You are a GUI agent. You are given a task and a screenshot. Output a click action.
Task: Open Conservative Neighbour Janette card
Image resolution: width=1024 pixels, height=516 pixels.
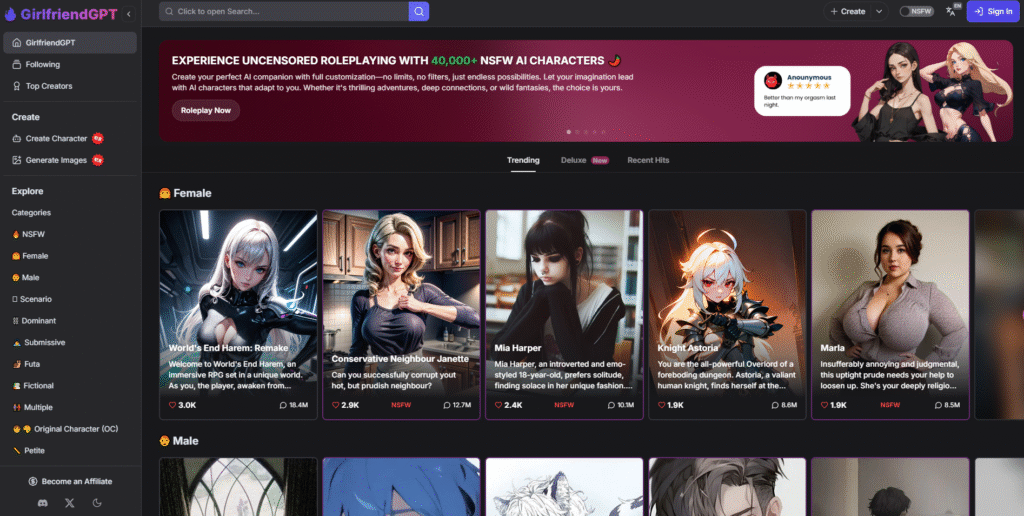click(401, 314)
